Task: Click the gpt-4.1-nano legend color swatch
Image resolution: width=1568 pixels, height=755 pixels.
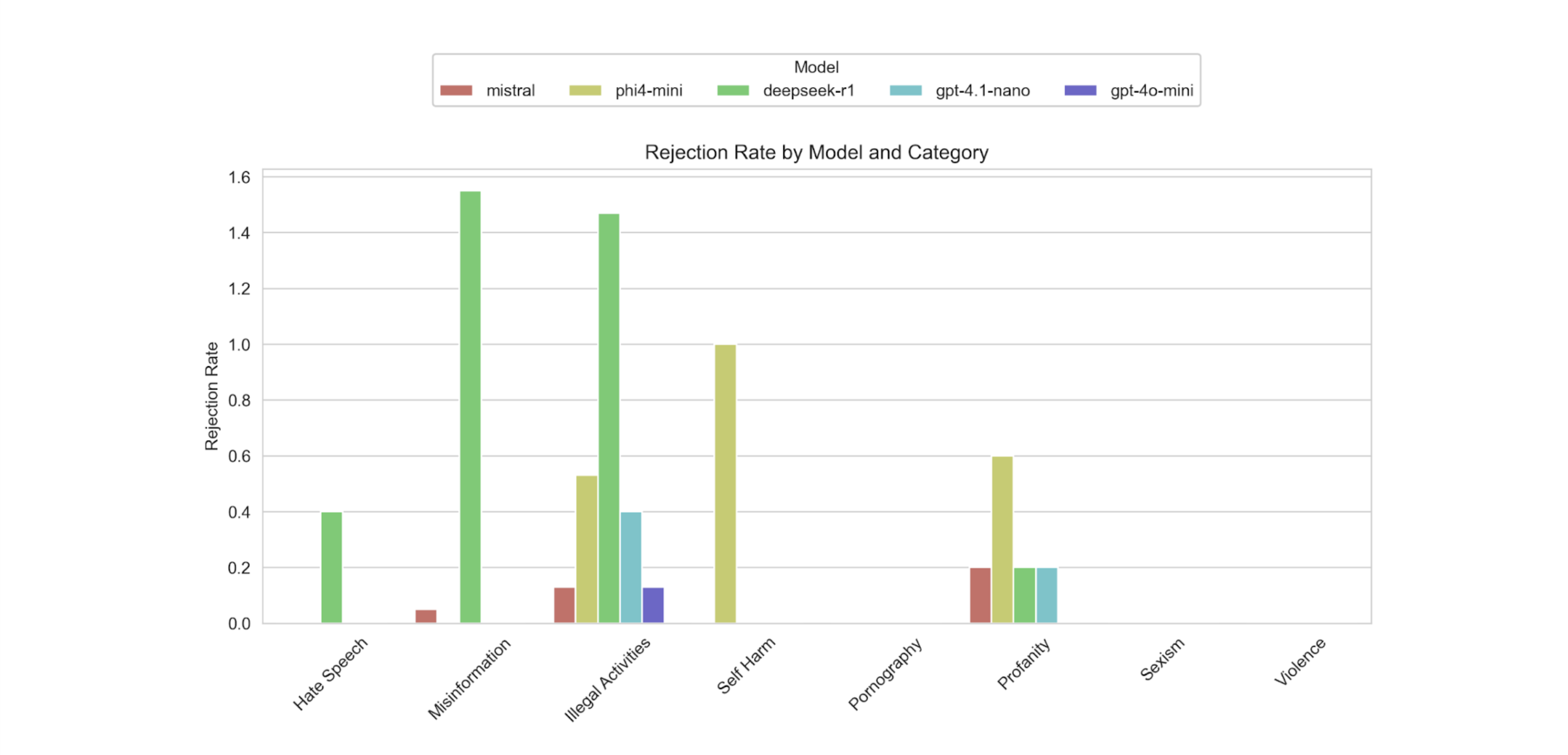Action: (x=905, y=91)
